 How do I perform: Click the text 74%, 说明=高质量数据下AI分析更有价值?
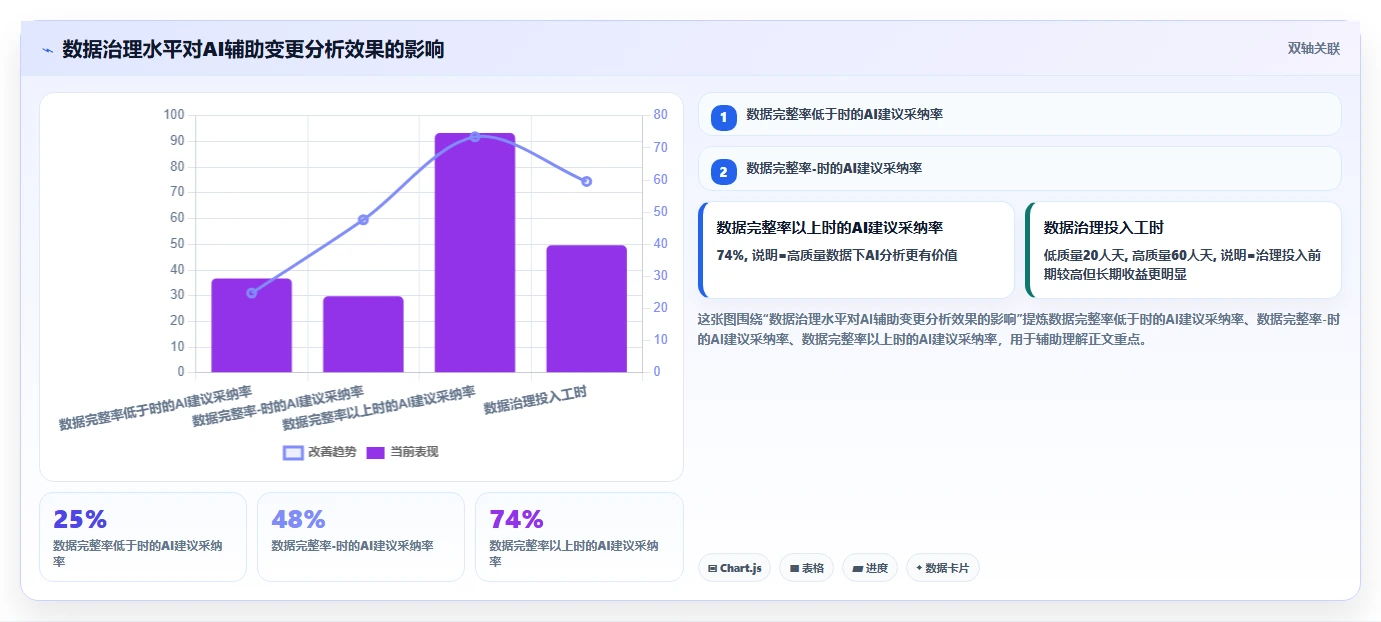click(837, 255)
